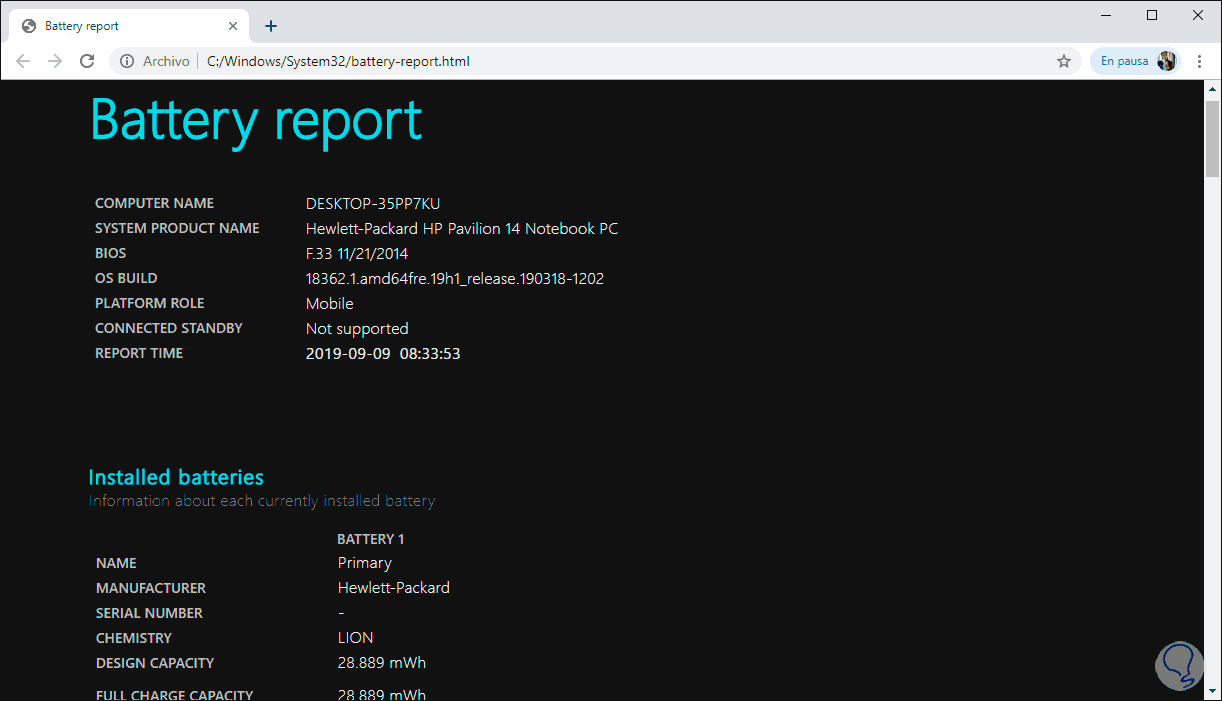
Task: Minimize the Chrome window
Action: coord(1106,15)
